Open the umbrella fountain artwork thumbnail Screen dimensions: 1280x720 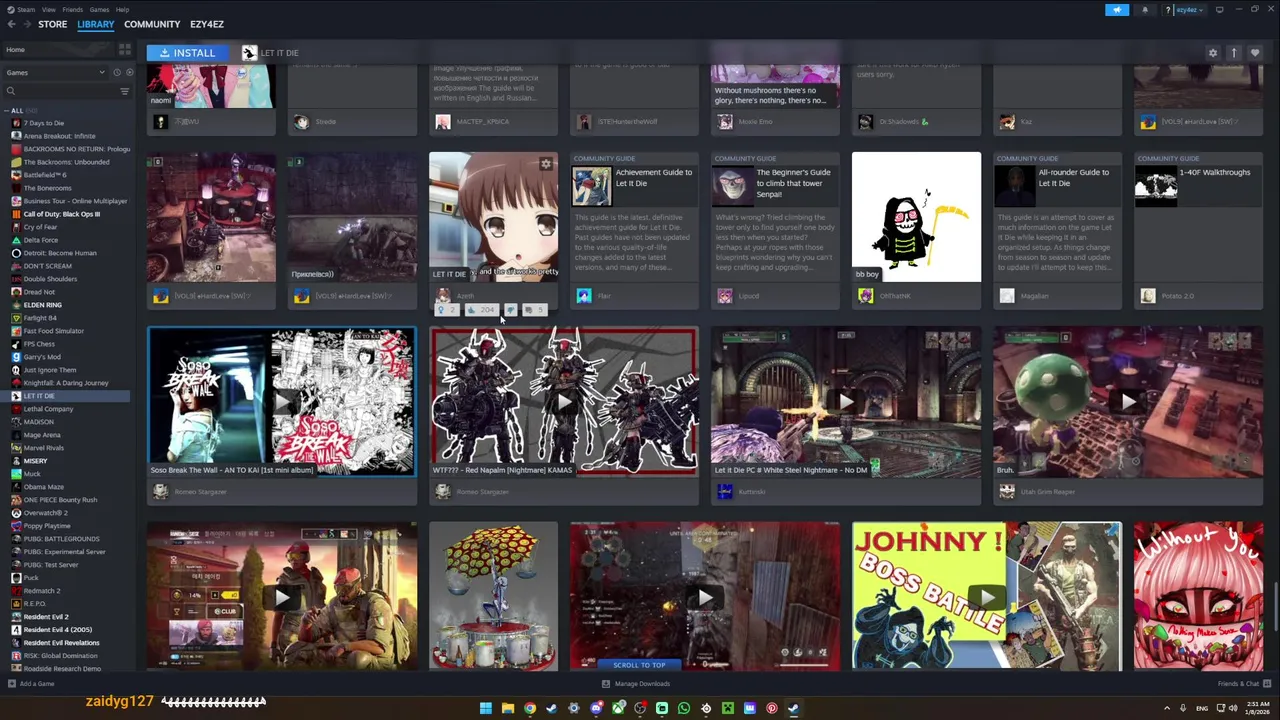pyautogui.click(x=494, y=596)
